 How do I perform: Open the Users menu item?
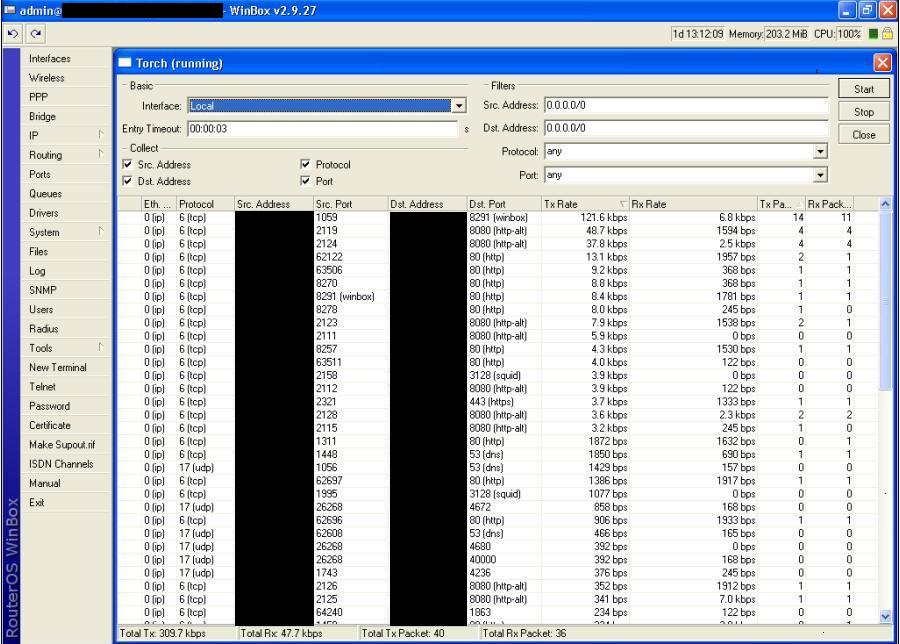click(x=65, y=309)
